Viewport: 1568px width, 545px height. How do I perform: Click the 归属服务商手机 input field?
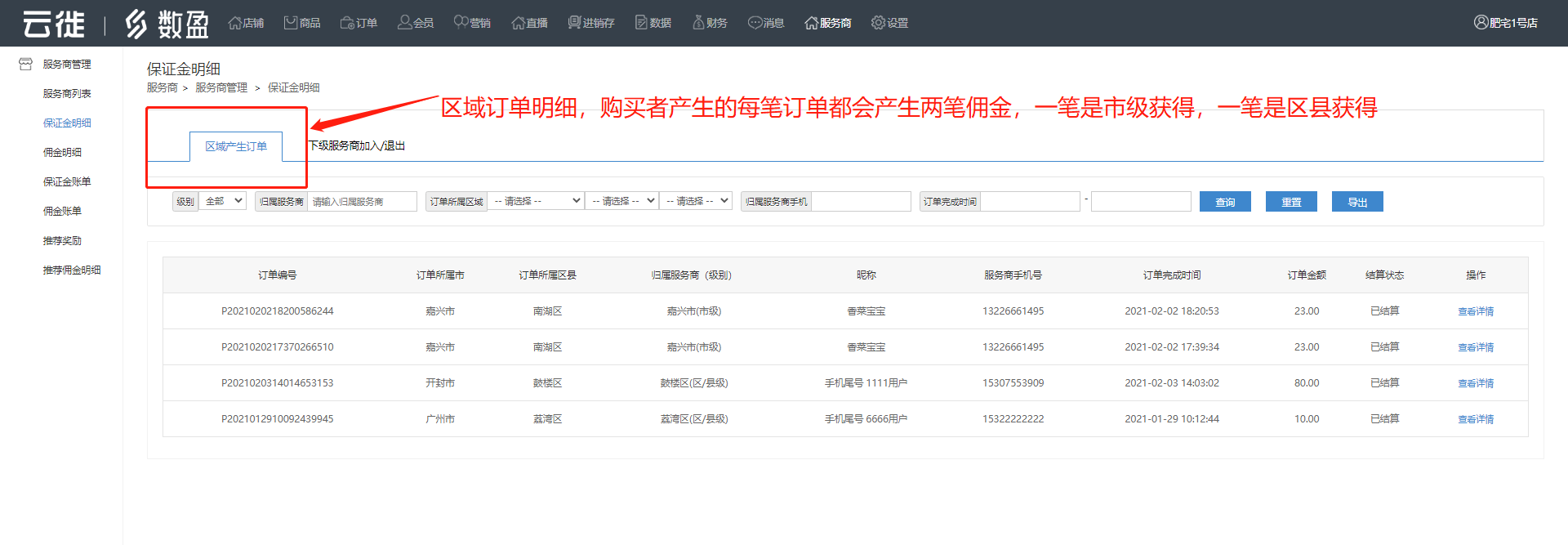click(x=861, y=202)
